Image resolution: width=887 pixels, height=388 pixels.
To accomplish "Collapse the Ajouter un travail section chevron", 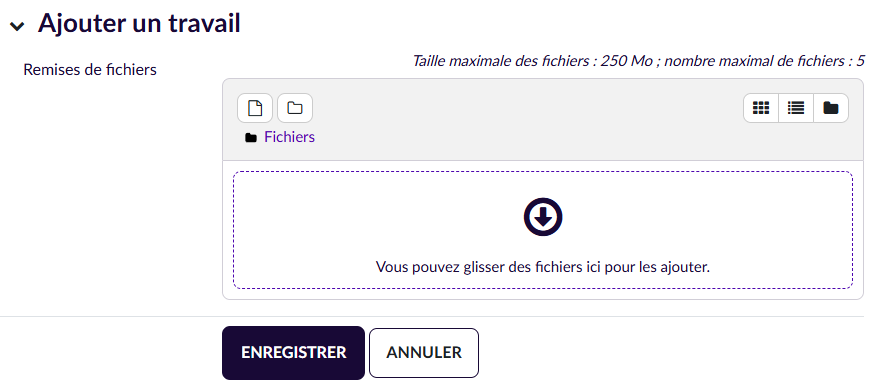I will click(x=18, y=26).
